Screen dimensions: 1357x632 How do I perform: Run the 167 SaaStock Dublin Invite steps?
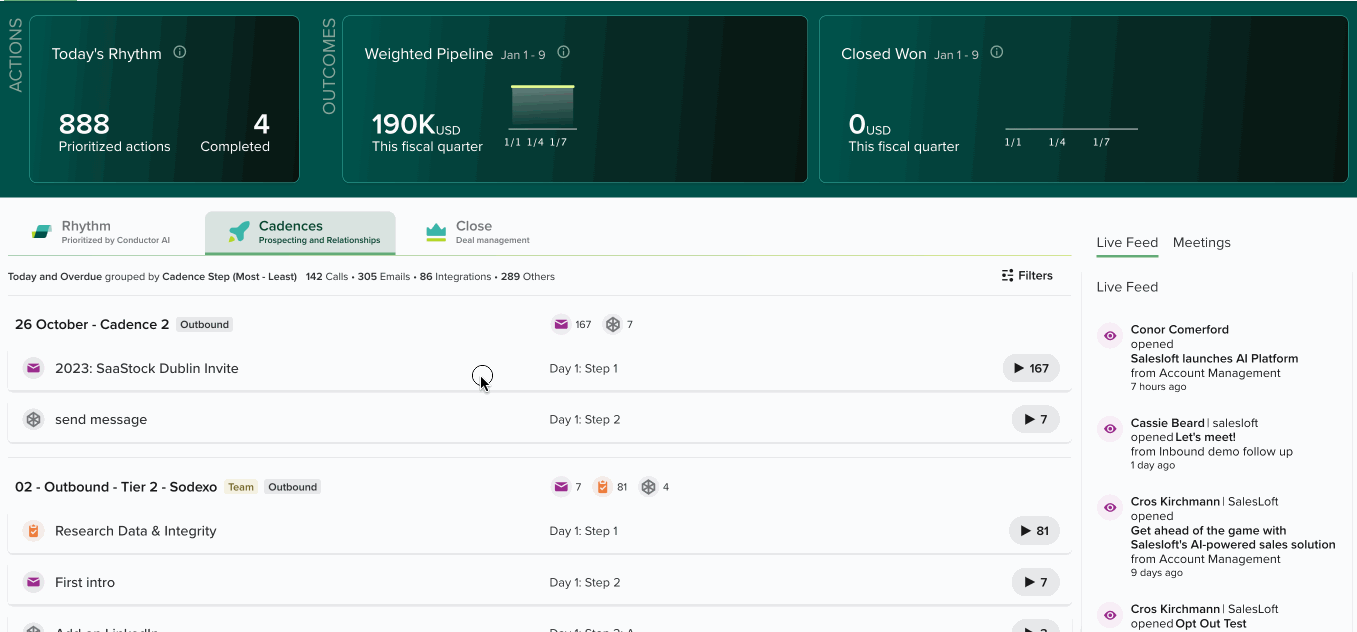tap(1031, 368)
